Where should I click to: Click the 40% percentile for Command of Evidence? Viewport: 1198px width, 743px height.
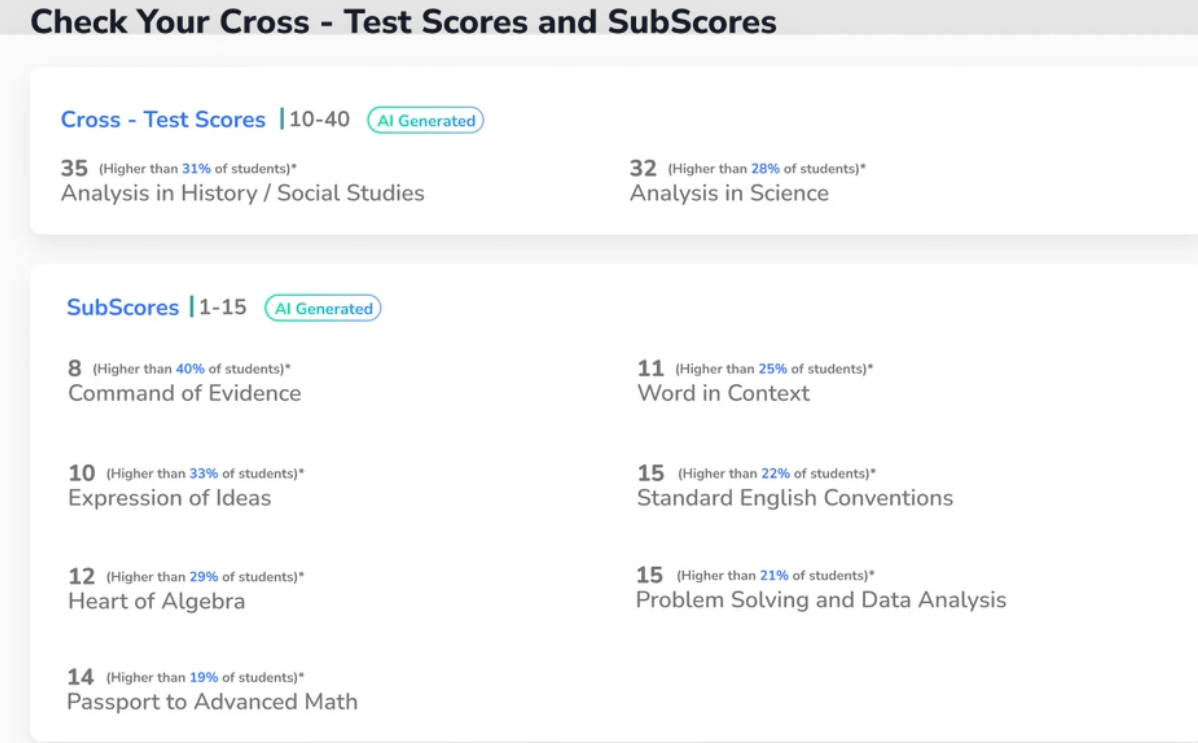pos(190,369)
